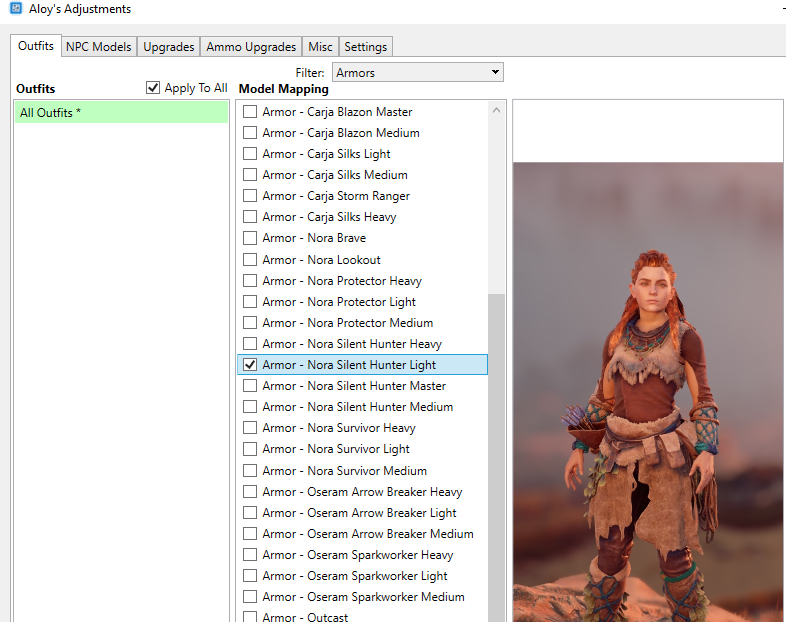Check Armor - Oseram Sparkworker Medium
This screenshot has width=786, height=622.
250,597
